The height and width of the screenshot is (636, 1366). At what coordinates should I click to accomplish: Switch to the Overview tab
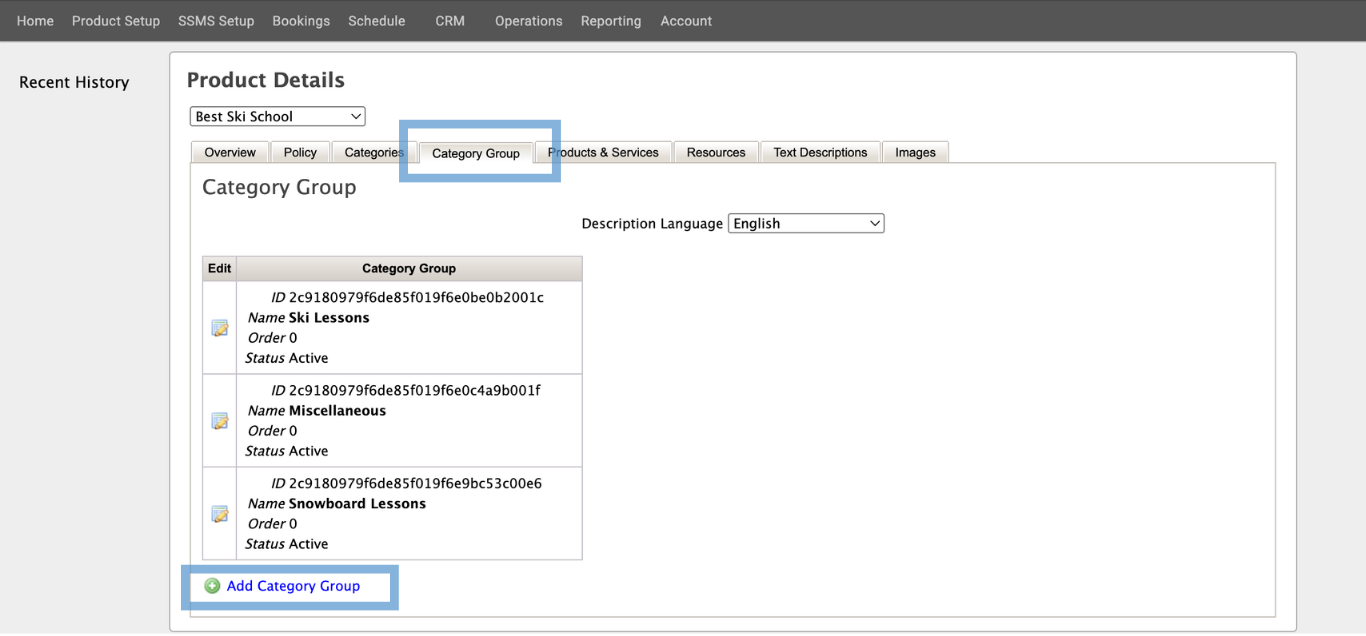(230, 152)
